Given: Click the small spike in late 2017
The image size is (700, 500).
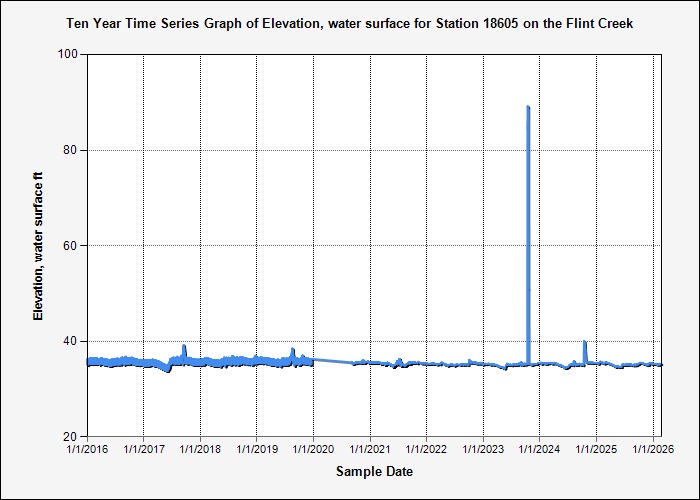Looking at the screenshot, I should 184,347.
